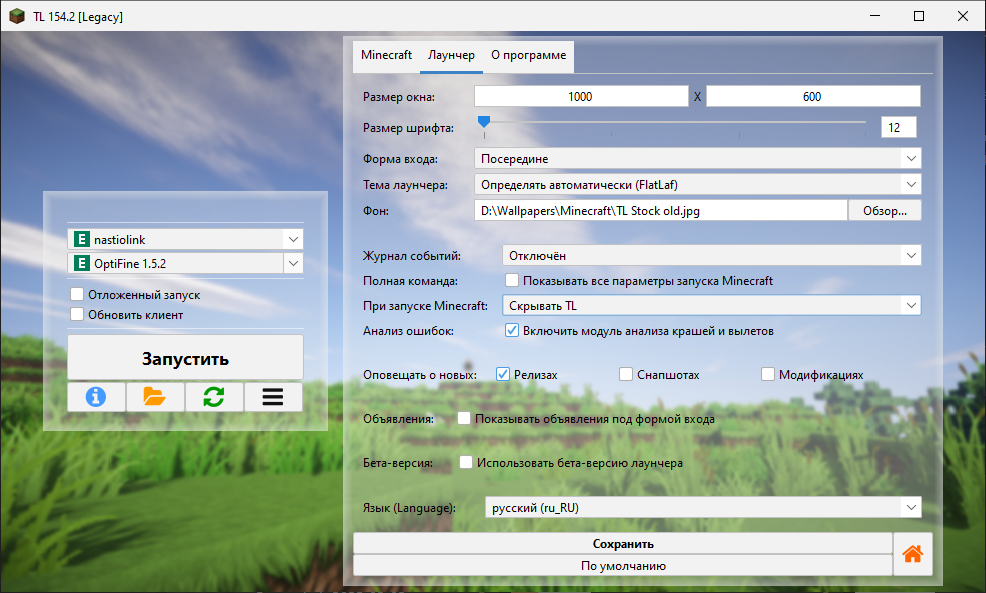Open the Язык (Language) dropdown
986x593 pixels.
tap(703, 507)
